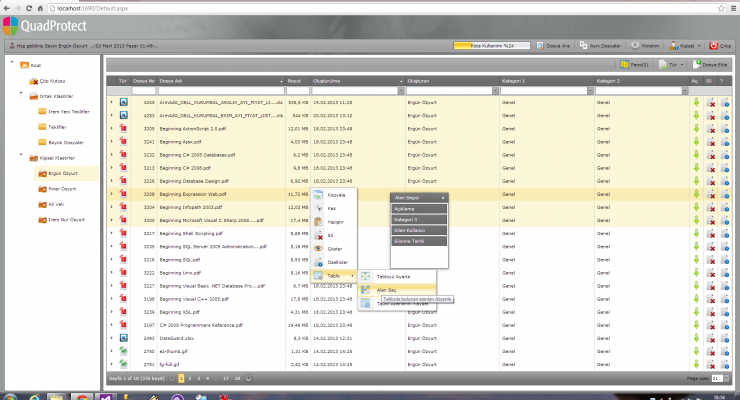Click delete icon for fg-full.gif row
740x400 pixels.
(711, 364)
